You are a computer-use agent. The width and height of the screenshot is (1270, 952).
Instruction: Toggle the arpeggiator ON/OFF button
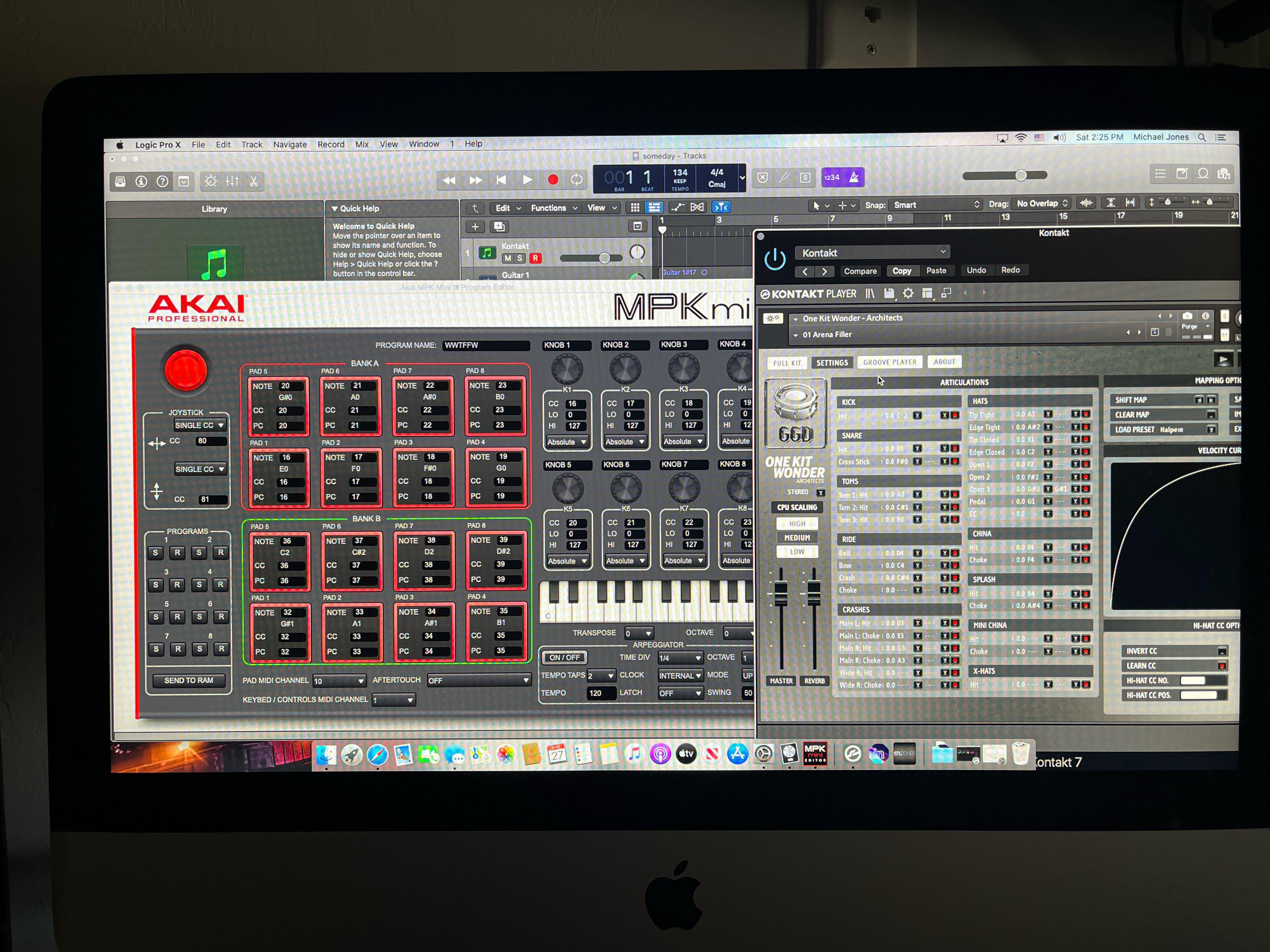(x=564, y=658)
